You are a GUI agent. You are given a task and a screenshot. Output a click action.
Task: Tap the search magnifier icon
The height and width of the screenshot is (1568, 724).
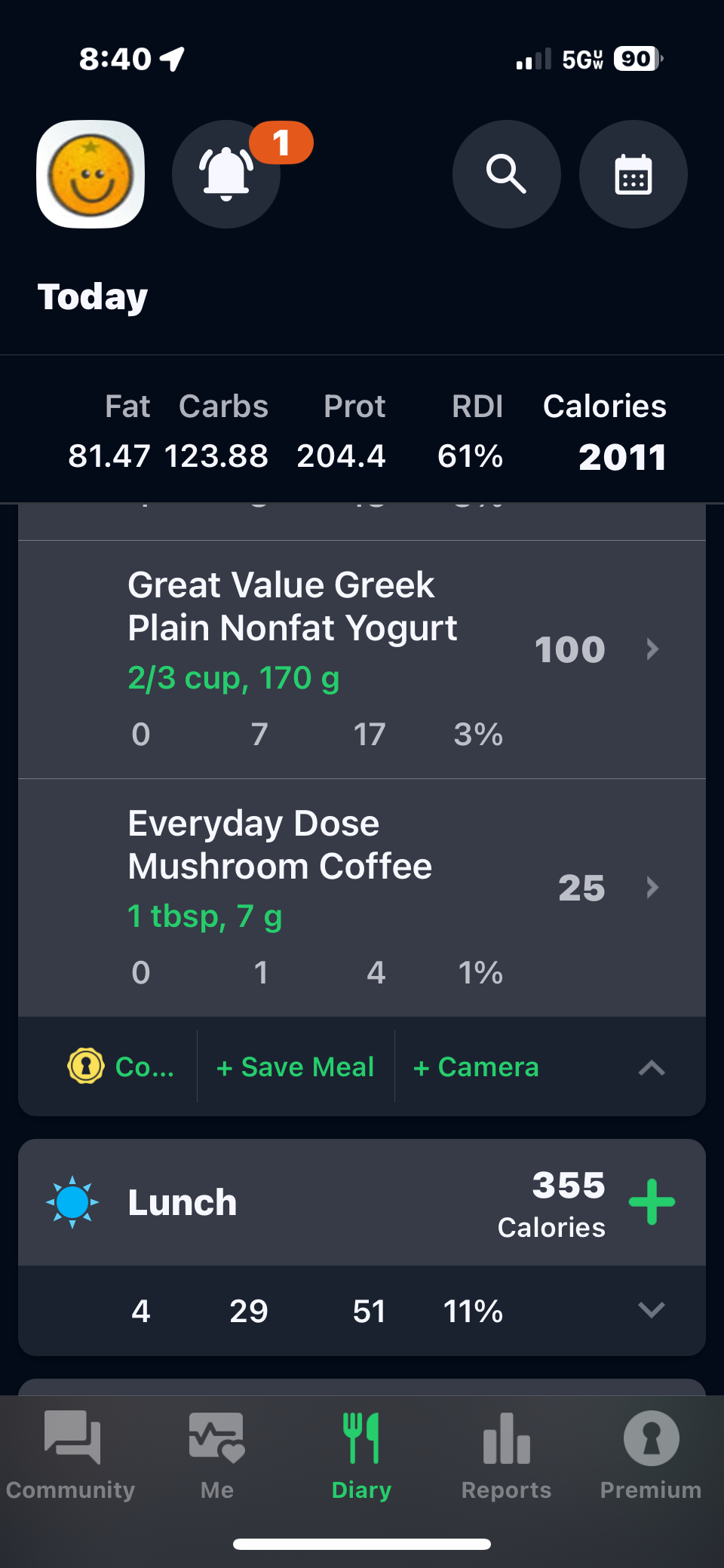tap(506, 174)
